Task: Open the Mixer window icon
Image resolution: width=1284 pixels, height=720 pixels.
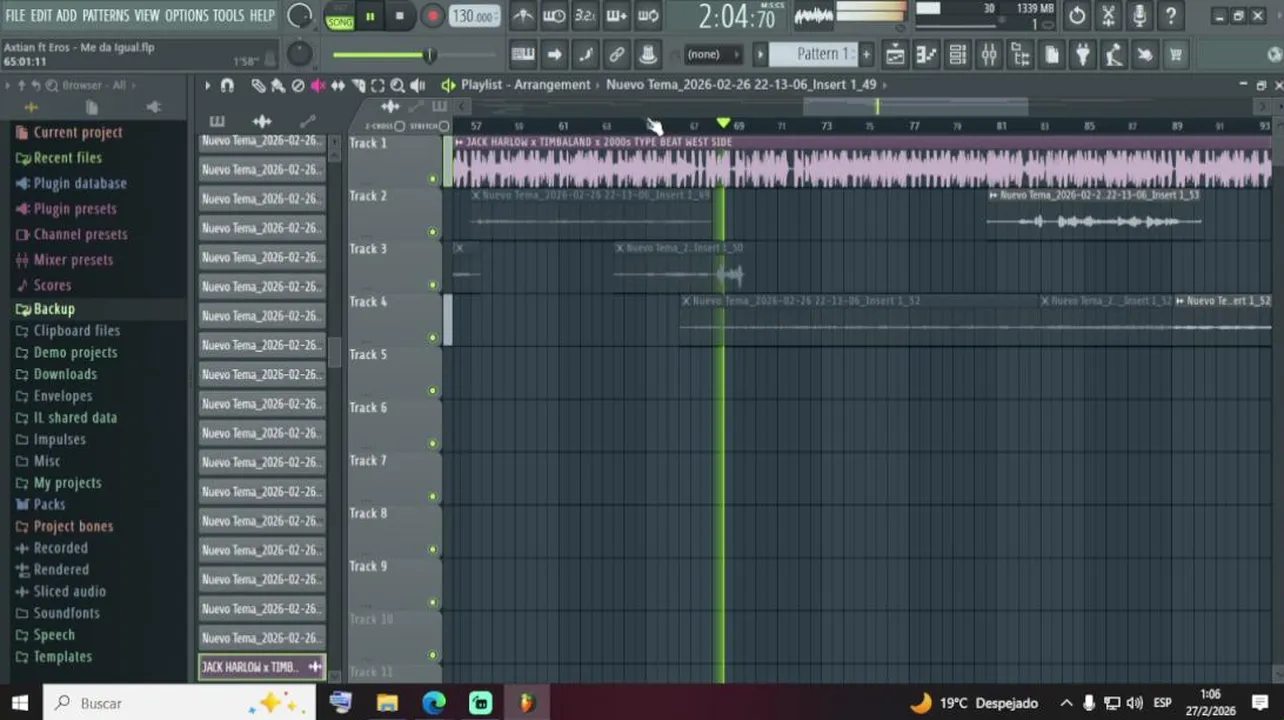Action: tap(989, 55)
